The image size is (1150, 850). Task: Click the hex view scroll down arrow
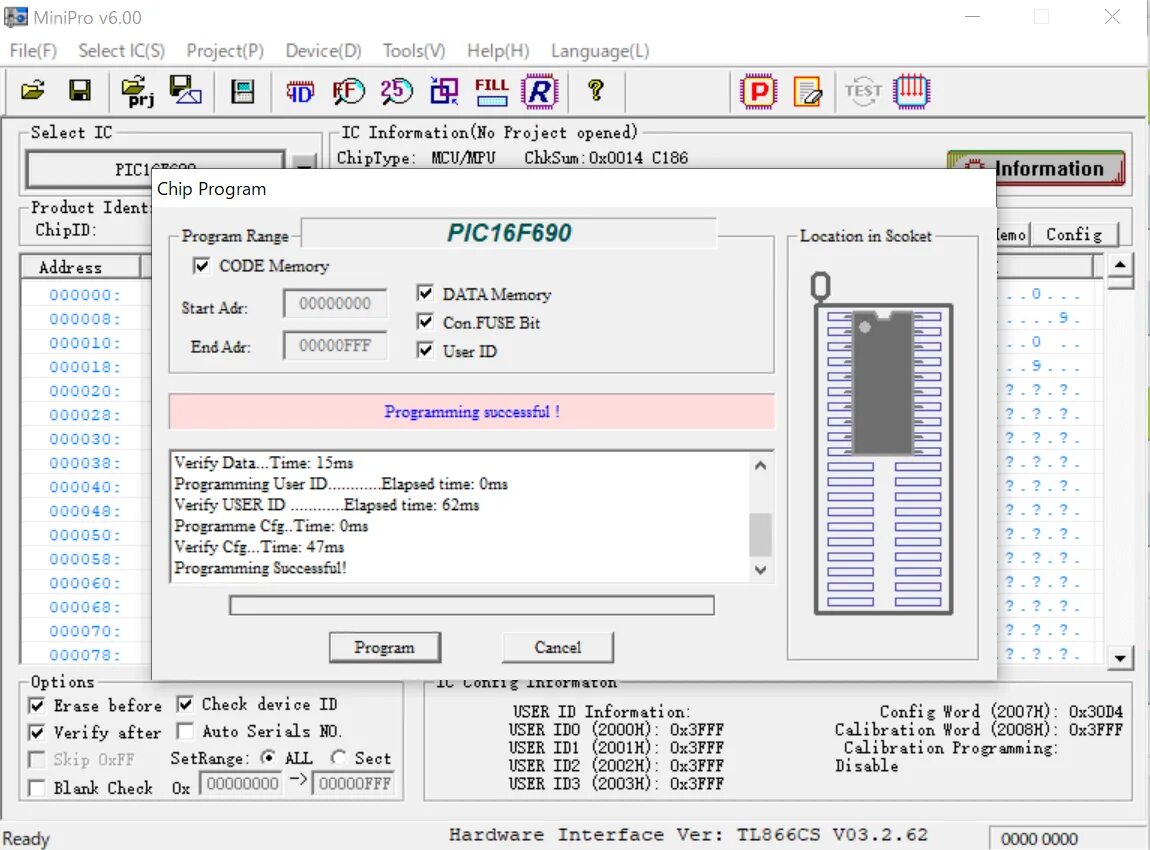click(1120, 658)
